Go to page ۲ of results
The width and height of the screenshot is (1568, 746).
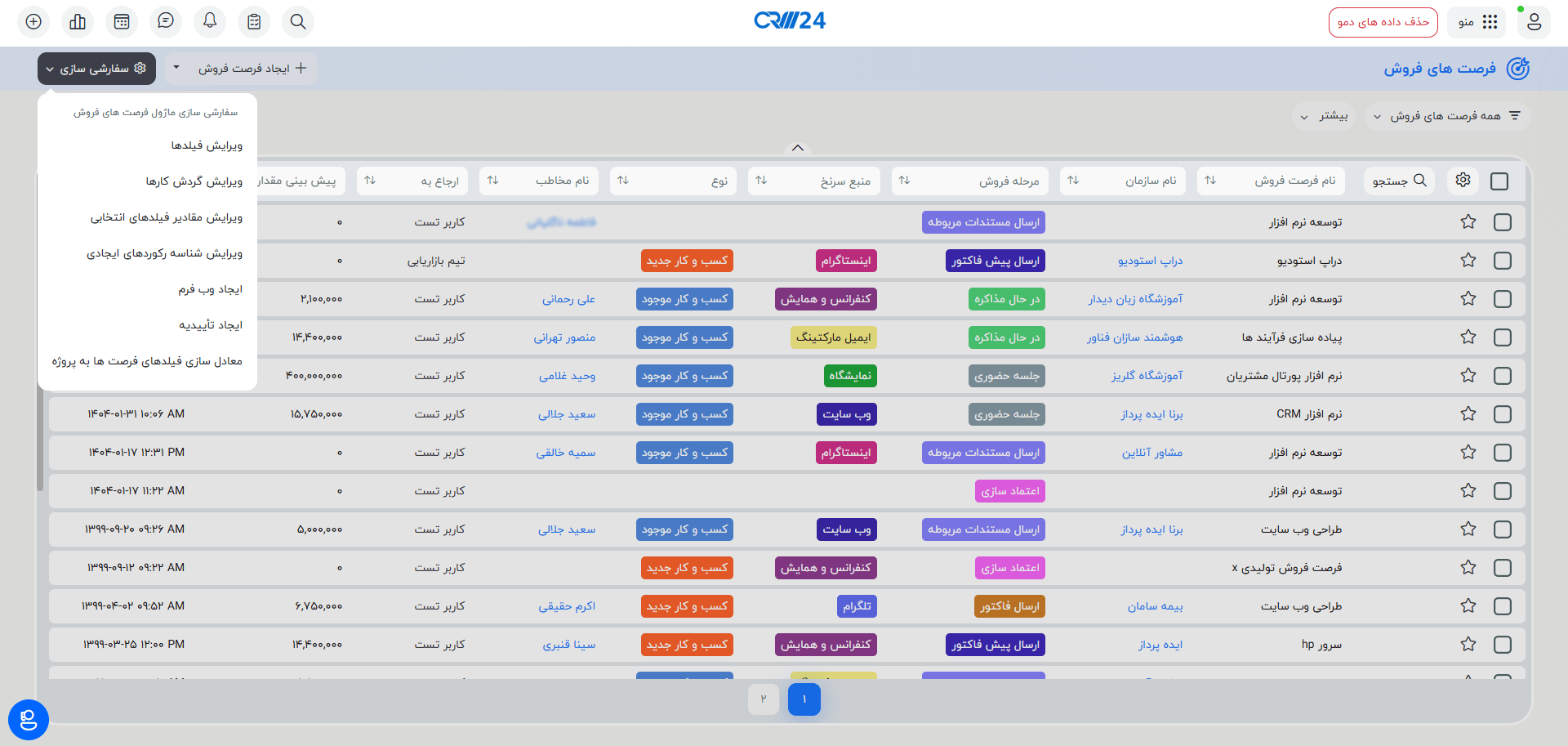pos(764,699)
